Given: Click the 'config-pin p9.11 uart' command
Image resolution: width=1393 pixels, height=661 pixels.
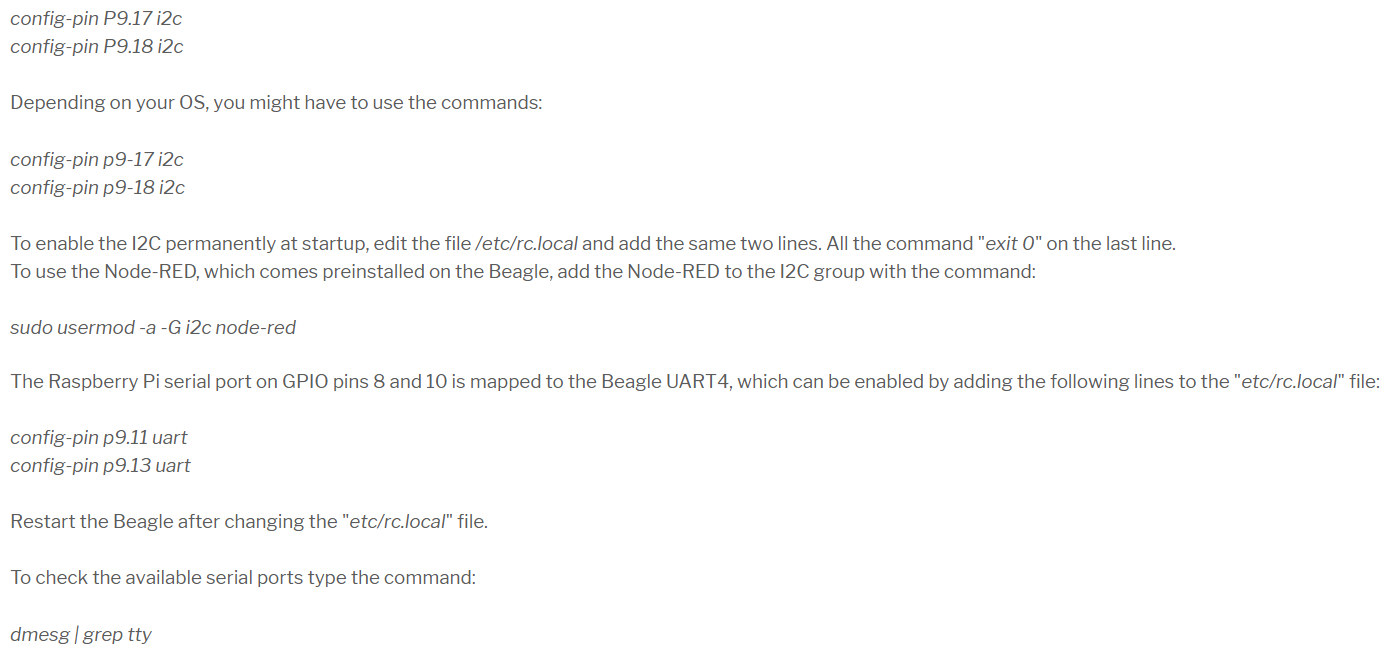Looking at the screenshot, I should 98,437.
